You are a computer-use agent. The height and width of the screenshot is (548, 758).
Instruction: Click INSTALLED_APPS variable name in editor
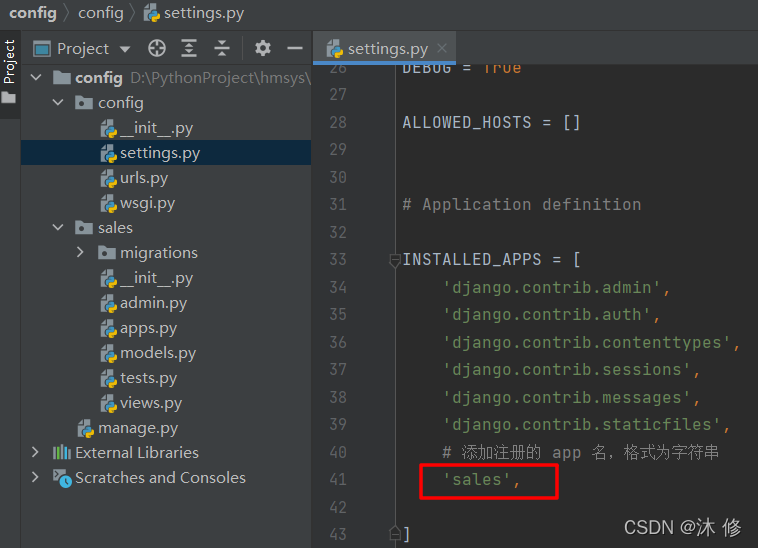tap(472, 260)
